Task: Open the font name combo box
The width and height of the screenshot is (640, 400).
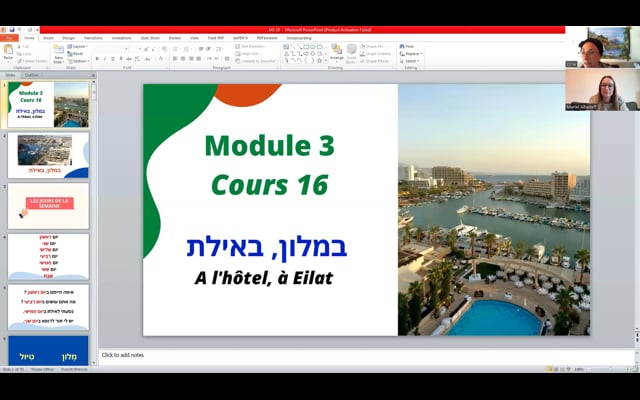Action: 111,49
